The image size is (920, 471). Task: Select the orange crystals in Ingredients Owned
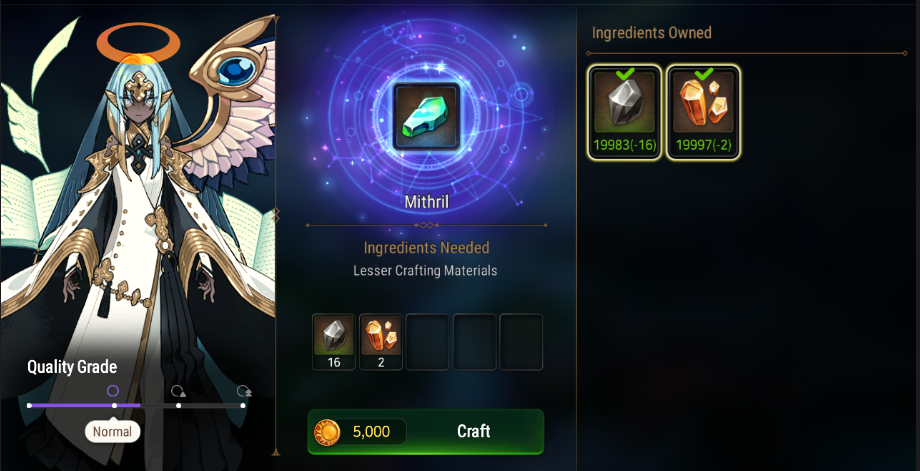click(703, 112)
